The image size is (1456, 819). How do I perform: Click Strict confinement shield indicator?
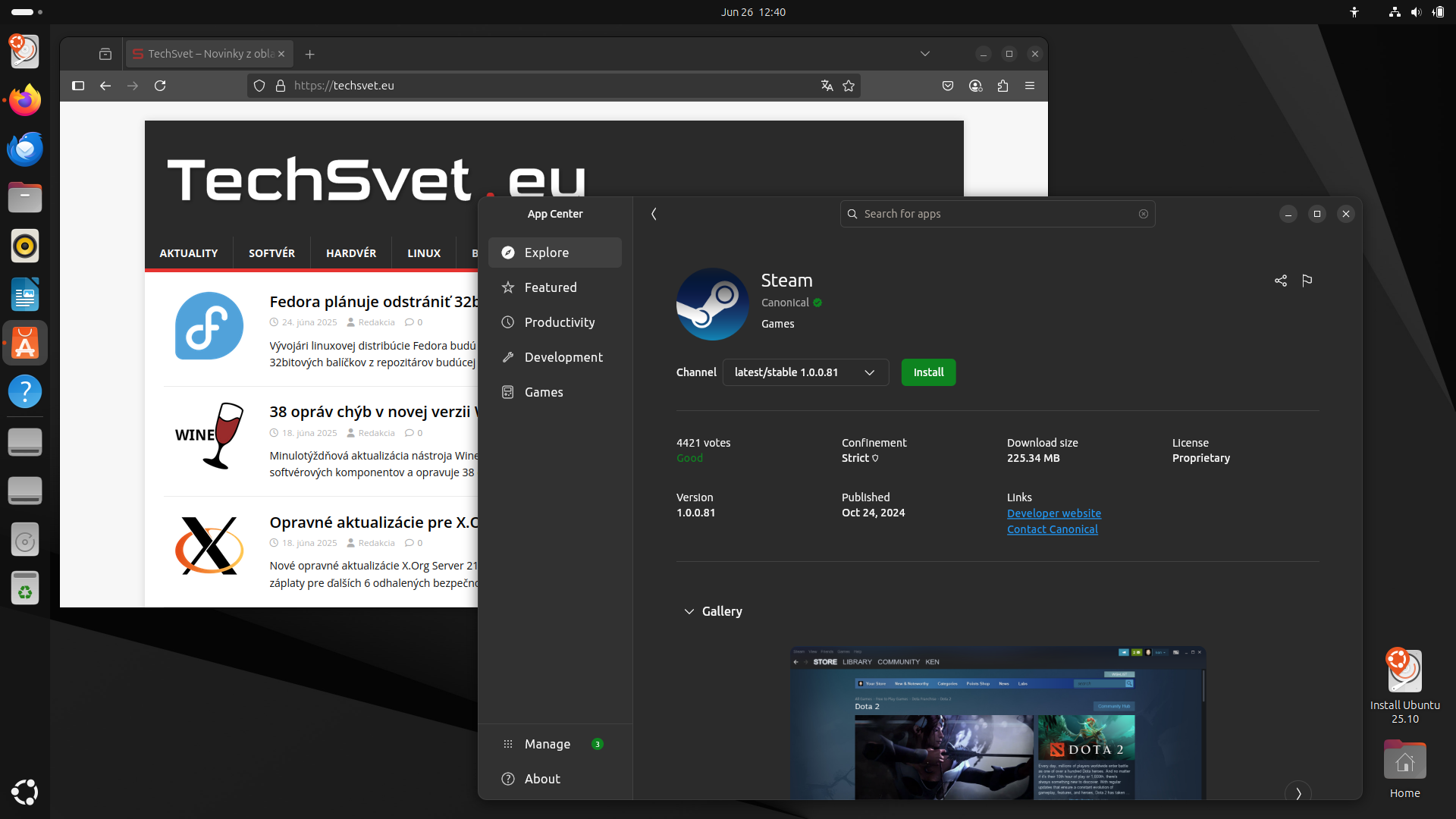(875, 458)
